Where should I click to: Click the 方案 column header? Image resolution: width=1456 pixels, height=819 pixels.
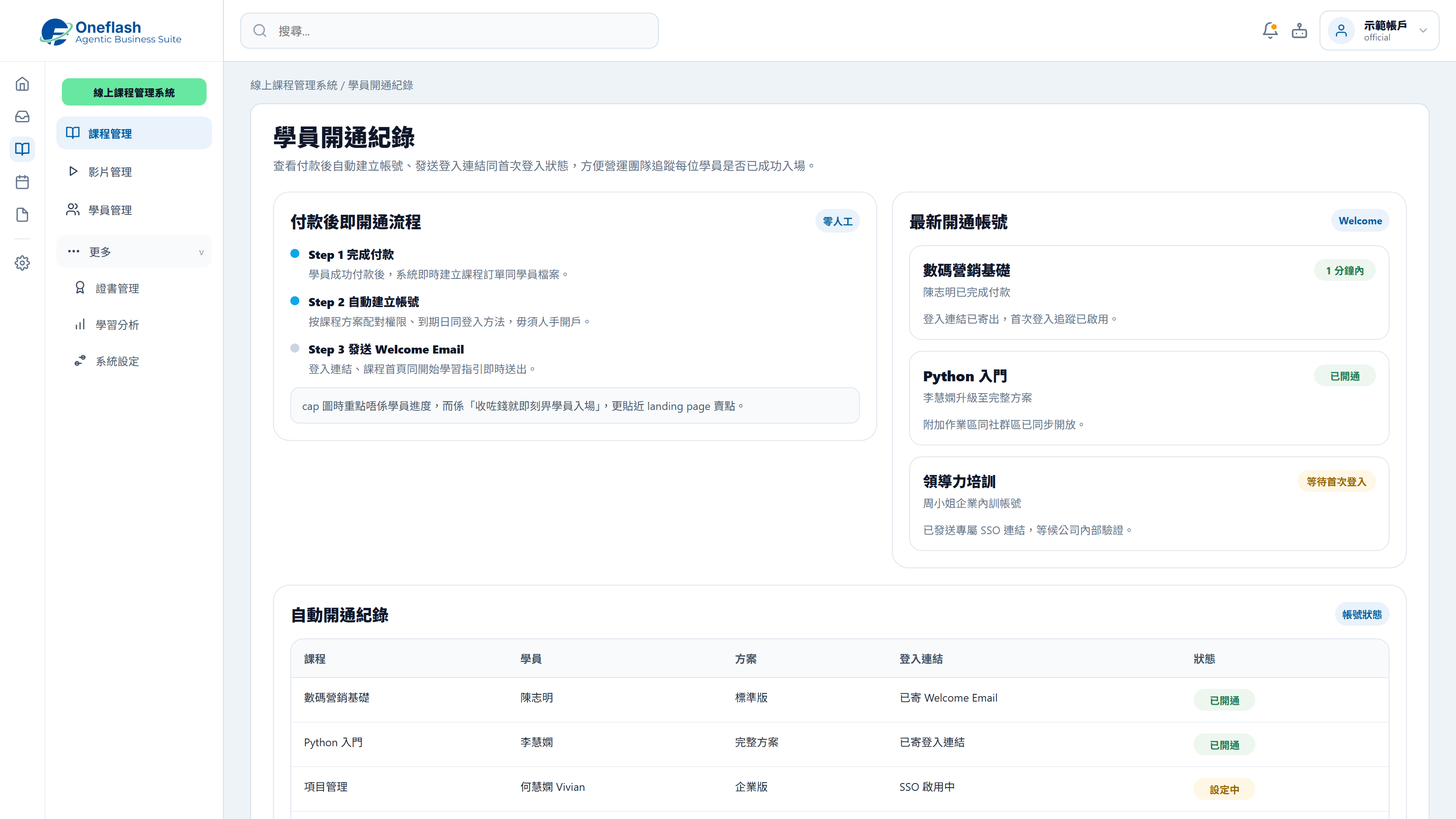(746, 658)
